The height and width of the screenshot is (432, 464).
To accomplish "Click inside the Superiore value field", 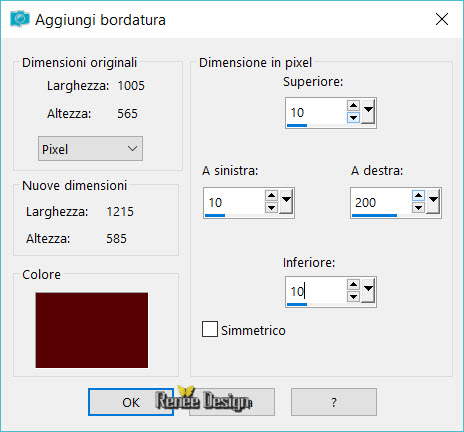I will [316, 112].
